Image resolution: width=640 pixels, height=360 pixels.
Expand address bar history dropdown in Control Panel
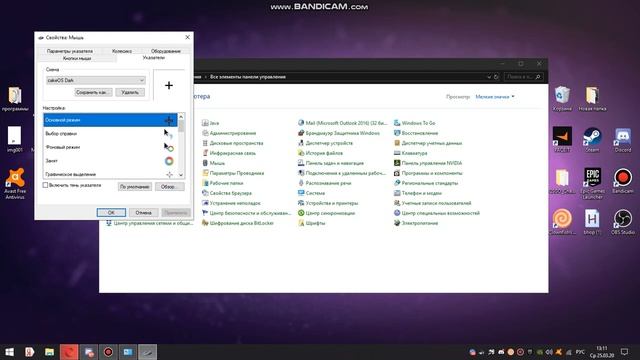[489, 77]
